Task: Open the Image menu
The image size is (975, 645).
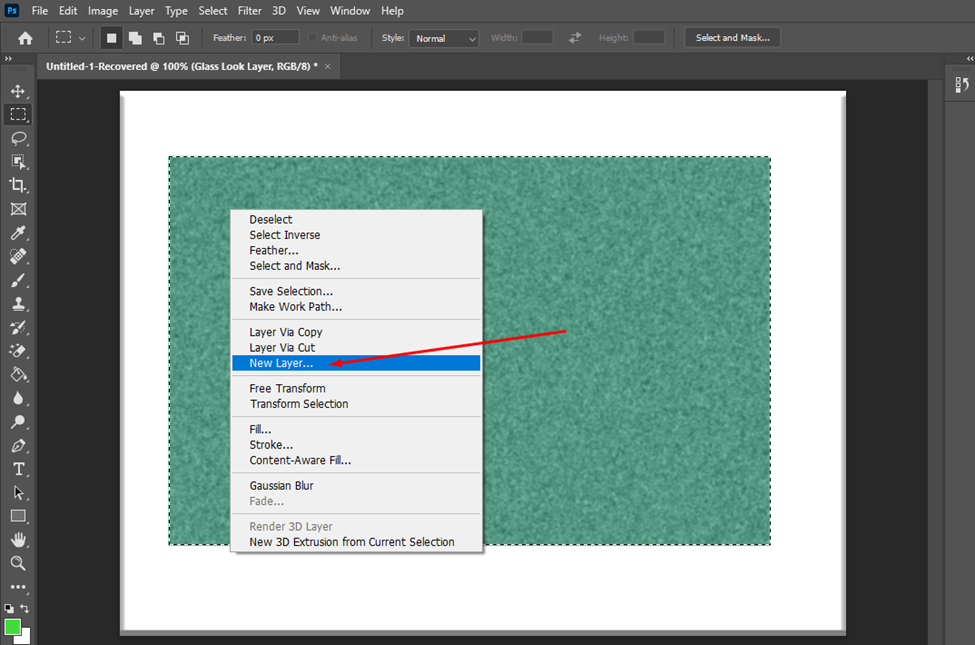Action: click(x=103, y=11)
